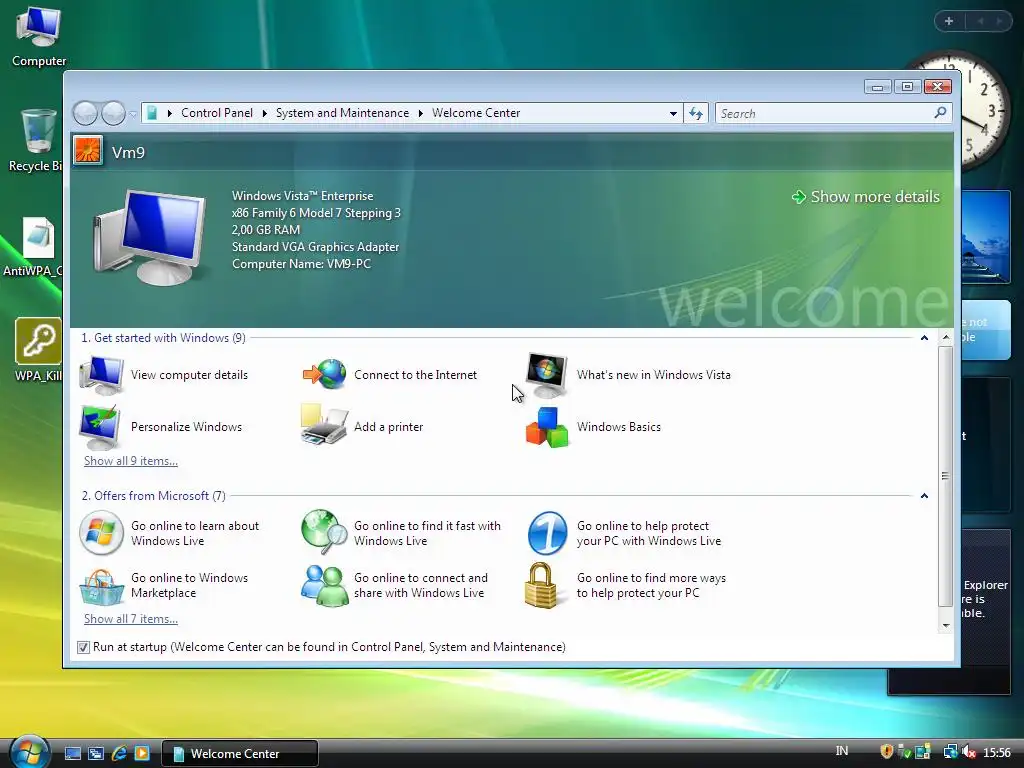
Task: Open the address bar history dropdown
Action: [673, 114]
